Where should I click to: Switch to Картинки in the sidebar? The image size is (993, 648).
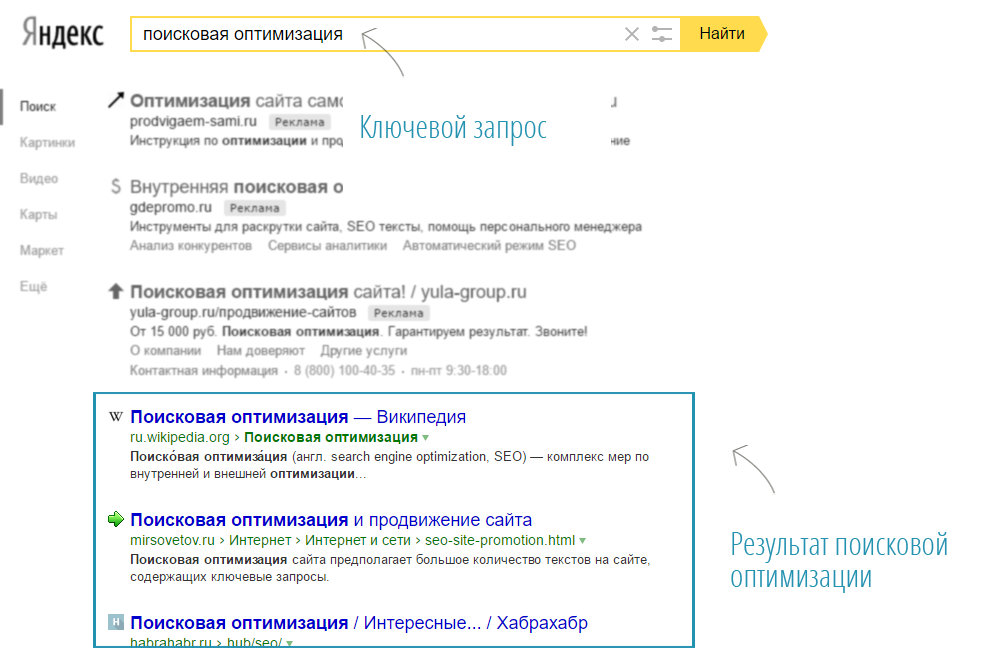tap(47, 143)
